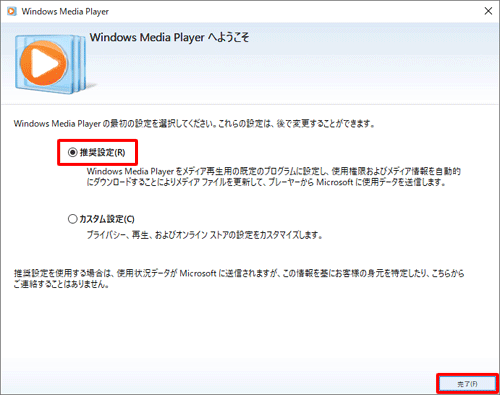Click the recommended settings description text

[x=273, y=177]
